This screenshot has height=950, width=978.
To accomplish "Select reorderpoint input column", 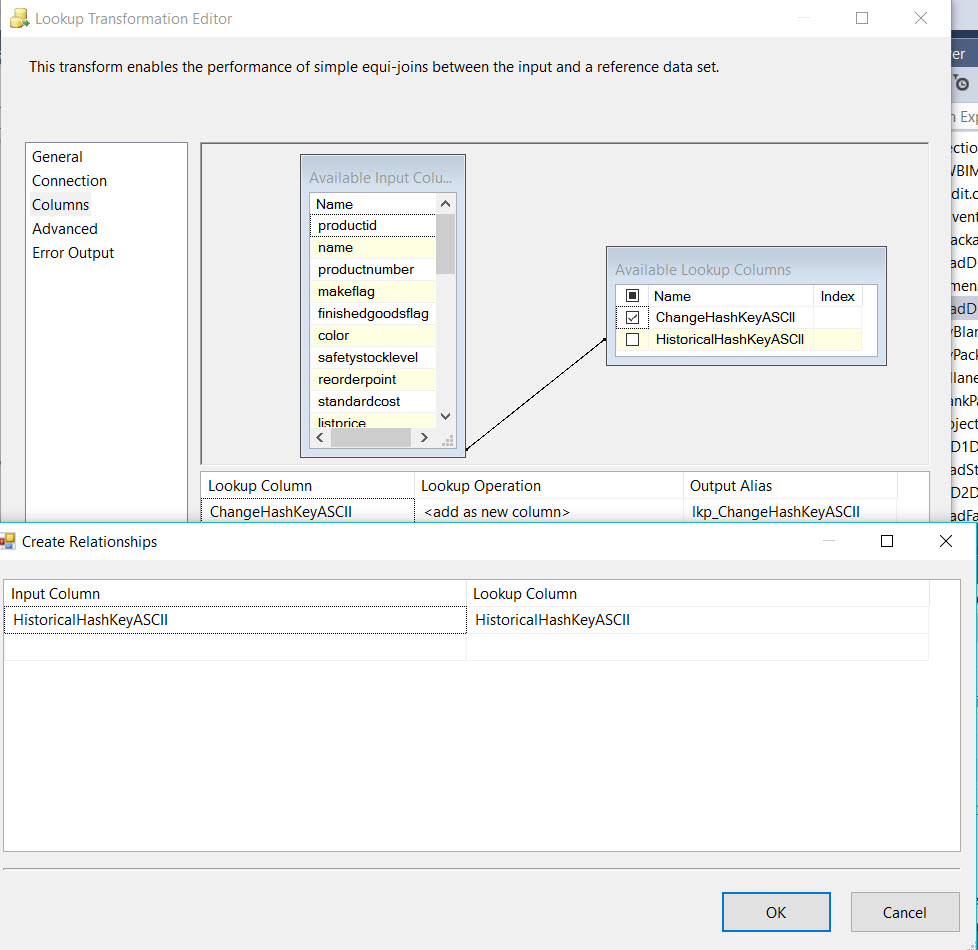I will [x=373, y=379].
